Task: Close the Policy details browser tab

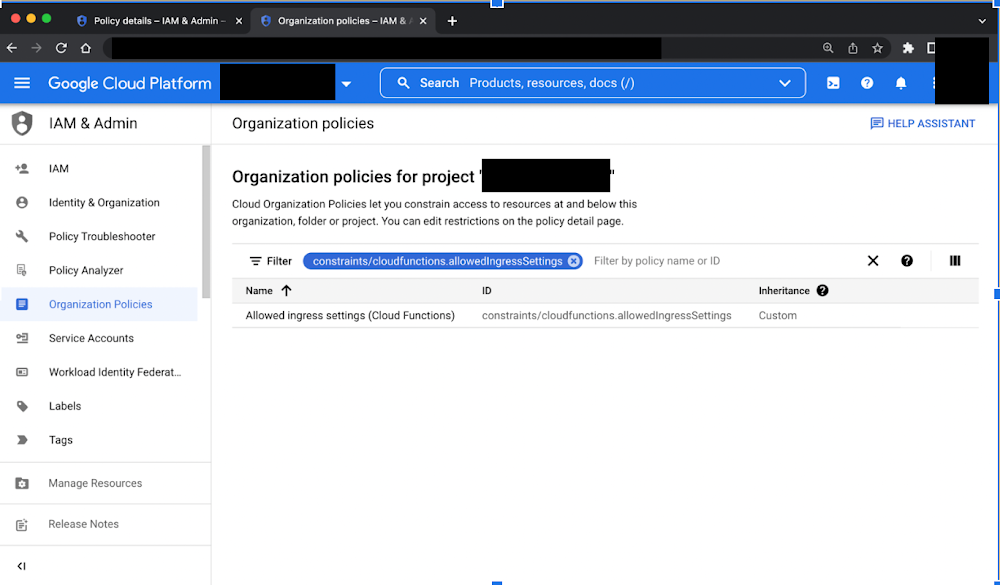Action: pyautogui.click(x=239, y=21)
